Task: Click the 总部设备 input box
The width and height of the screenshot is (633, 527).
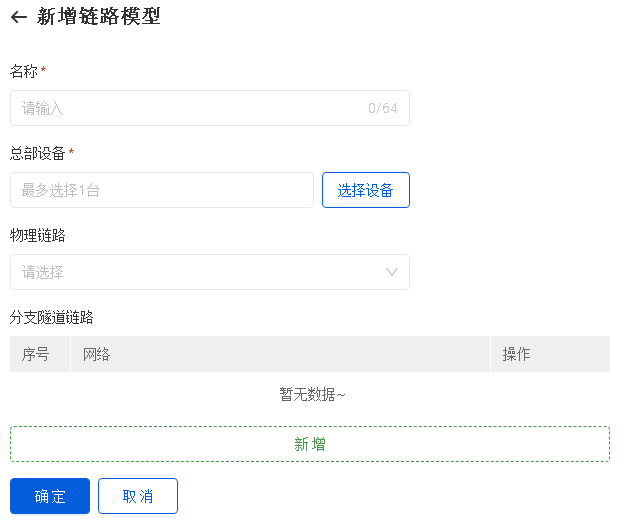Action: pyautogui.click(x=162, y=190)
